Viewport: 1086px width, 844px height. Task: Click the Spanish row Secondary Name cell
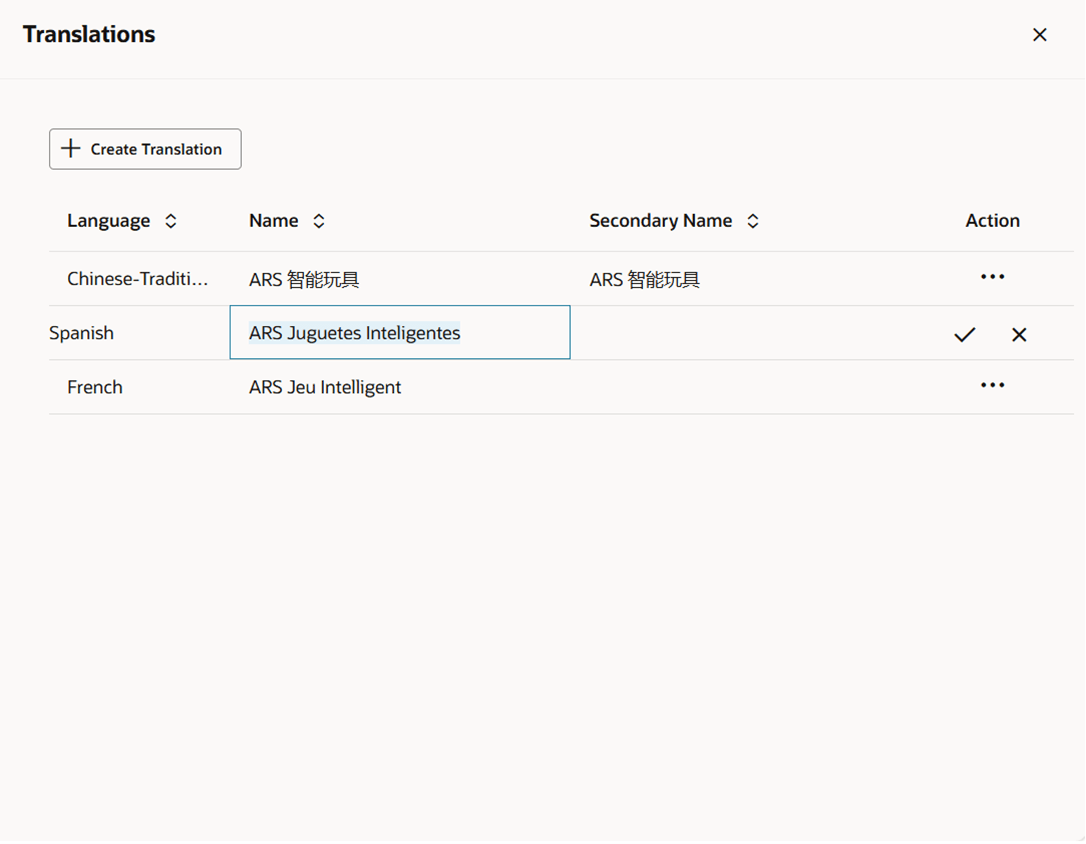(751, 333)
